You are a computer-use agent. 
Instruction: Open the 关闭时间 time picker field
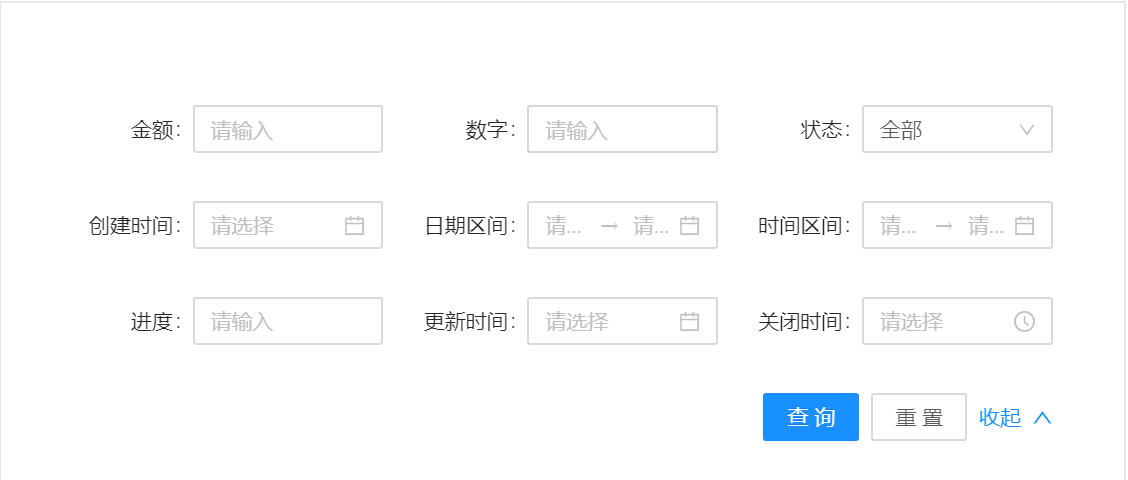pos(958,321)
